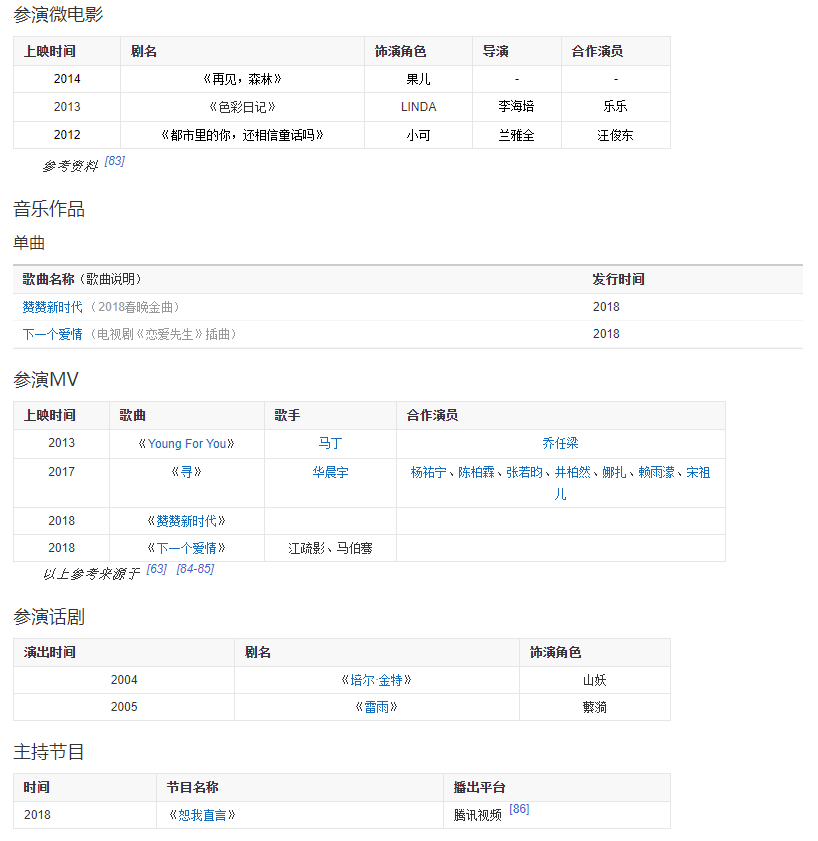Screen dimensions: 818x841
Task: Open 下一个爱情 link in the MV table
Action: (x=186, y=548)
